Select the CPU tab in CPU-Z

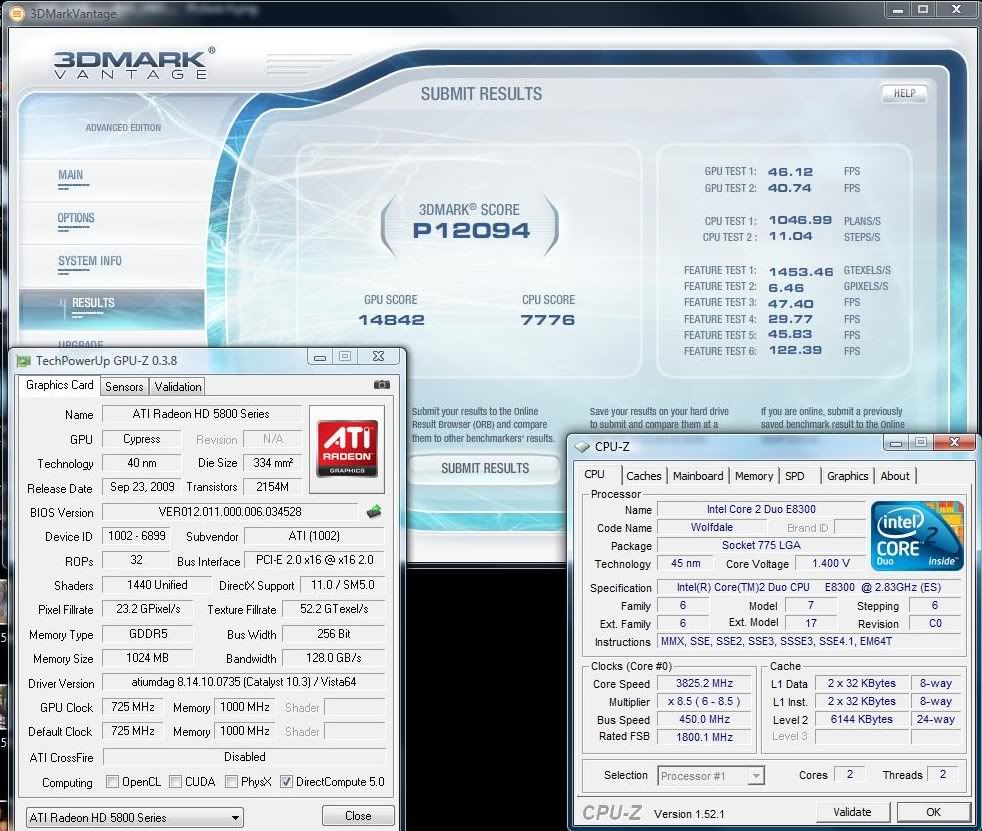[x=594, y=475]
